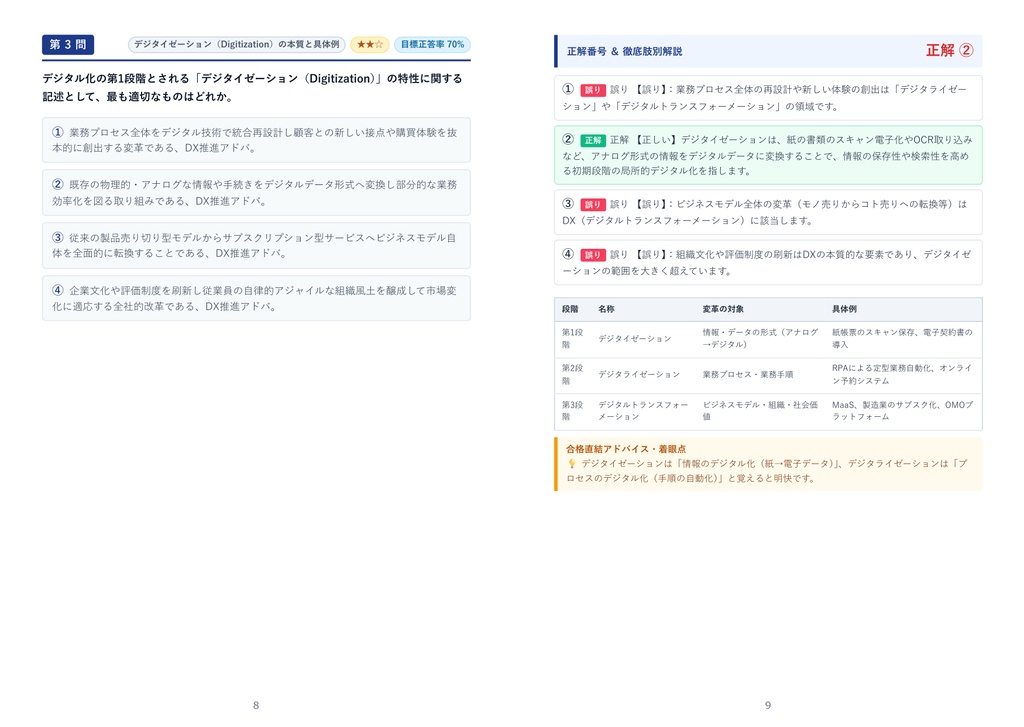Click the 目標正答率 70% badge
Screen dimensions: 1024x727
click(x=432, y=44)
